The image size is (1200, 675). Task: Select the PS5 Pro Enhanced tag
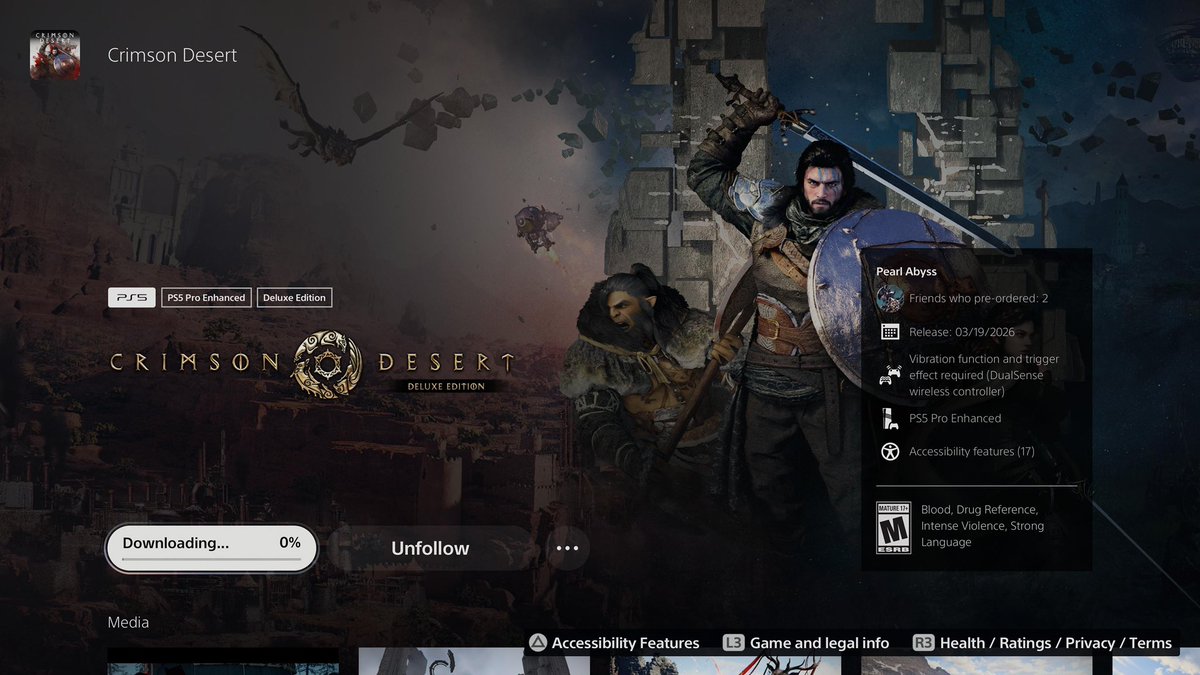coord(205,297)
